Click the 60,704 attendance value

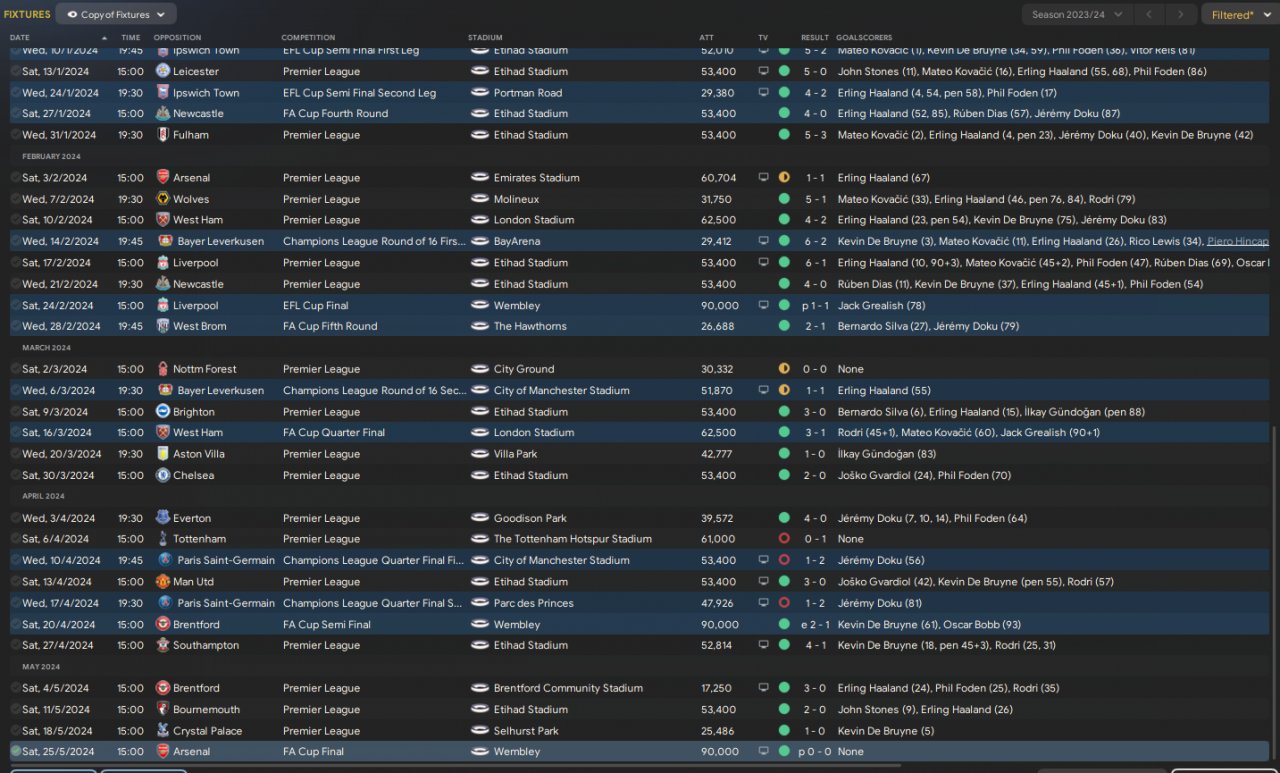pos(719,178)
